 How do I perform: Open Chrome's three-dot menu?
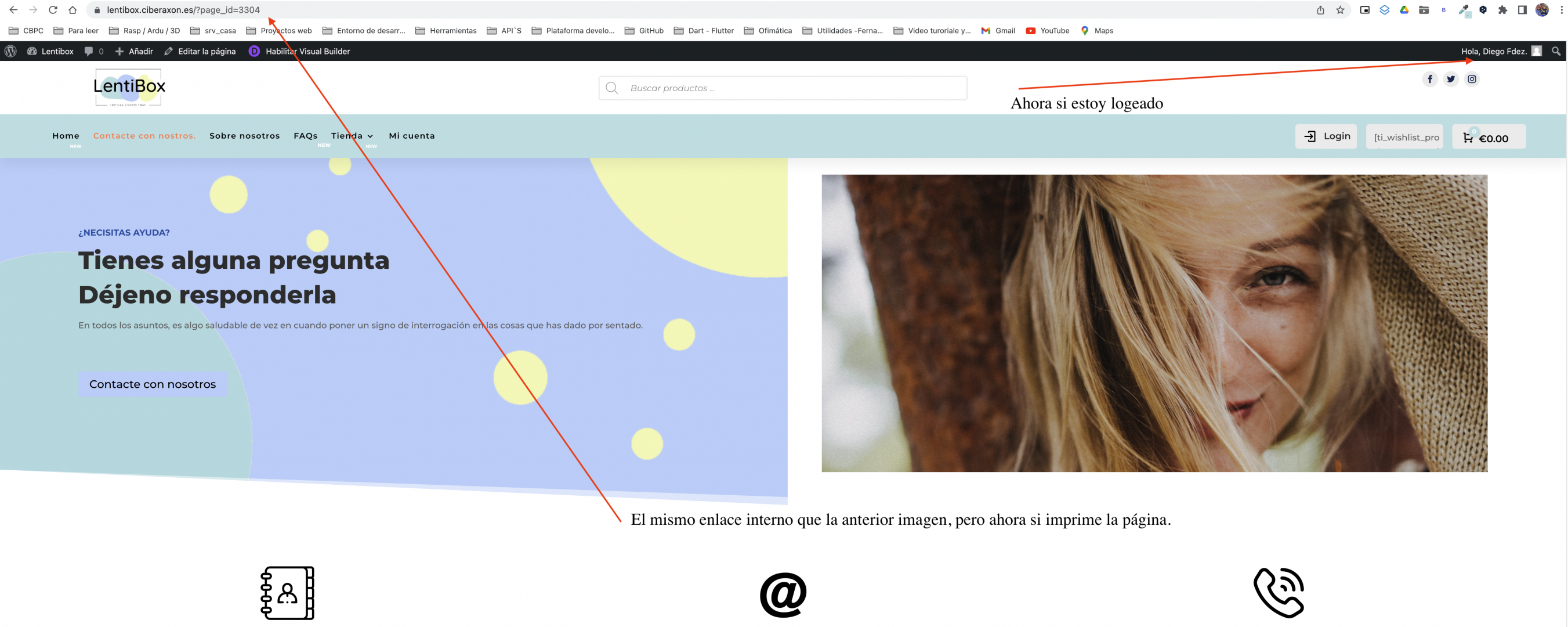click(x=1561, y=10)
